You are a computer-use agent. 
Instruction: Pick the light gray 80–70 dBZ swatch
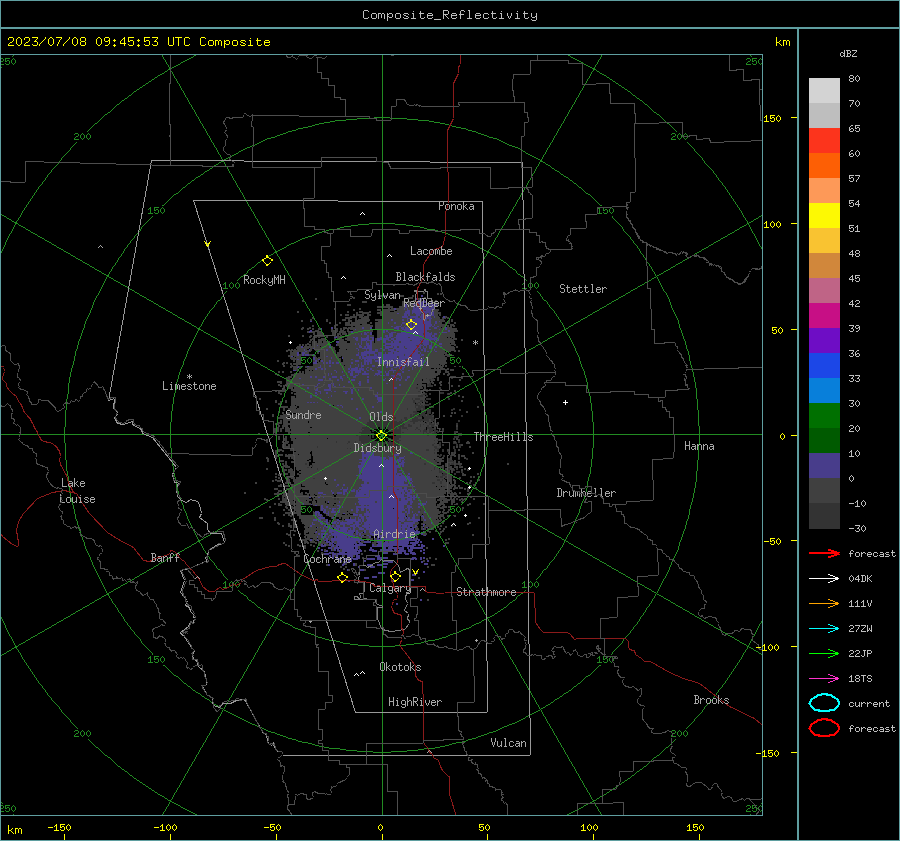point(824,91)
